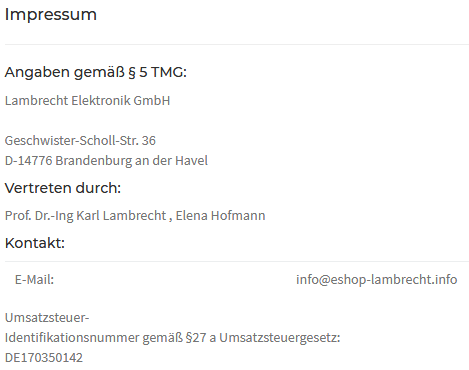
Task: Click the Impressum page heading
Action: pyautogui.click(x=51, y=15)
